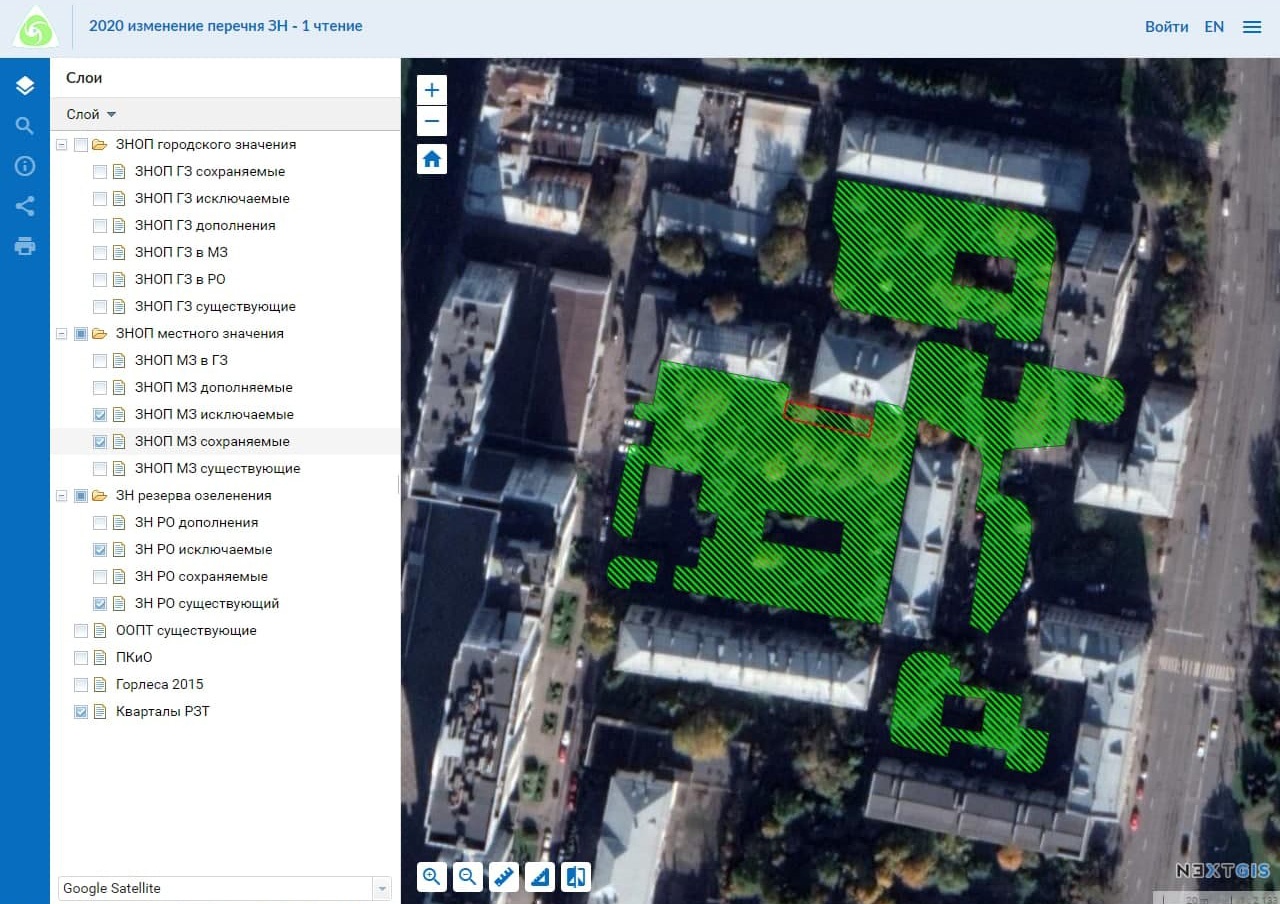Open the print panel from the sidebar
Screen dimensions: 1280x904
coord(25,246)
